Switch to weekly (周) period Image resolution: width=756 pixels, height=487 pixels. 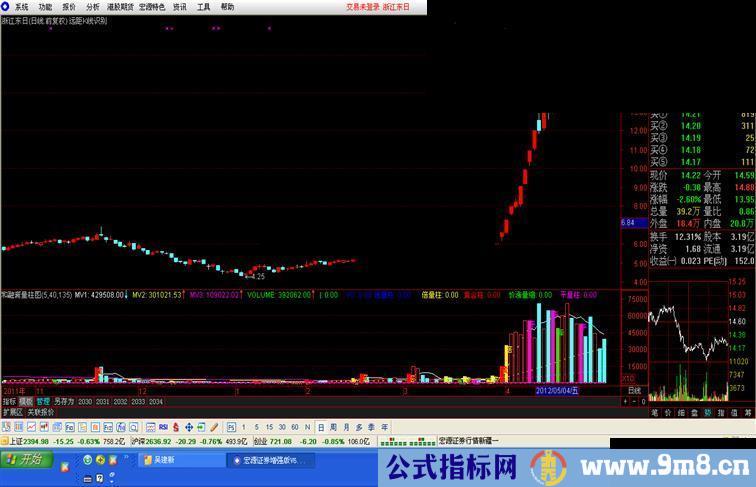coord(334,427)
